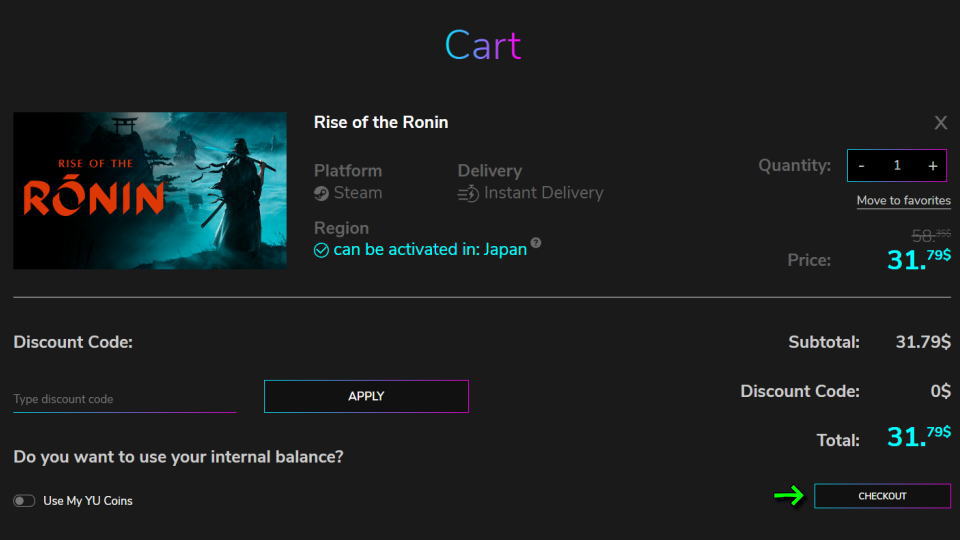Toggle Use My YU Coins switch

[24, 501]
